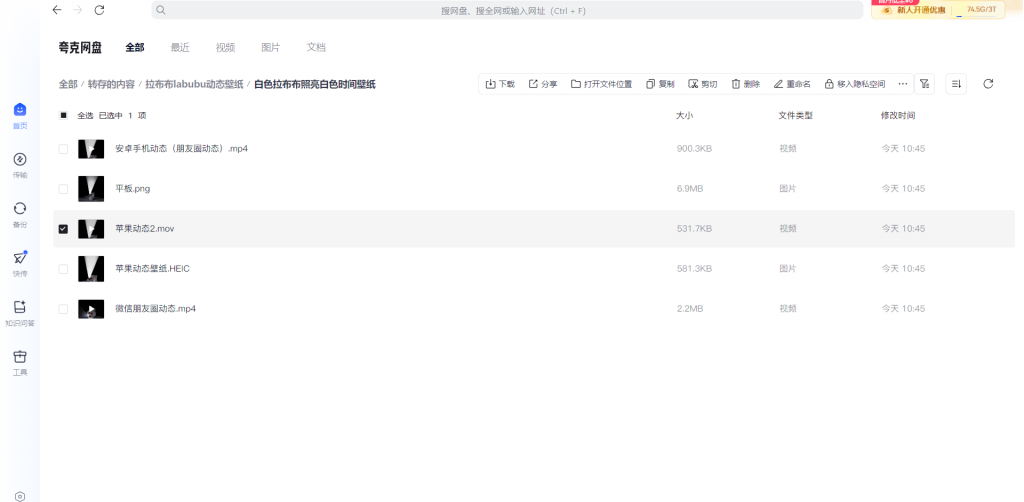Click 打开文件位置 in the toolbar

click(x=601, y=84)
